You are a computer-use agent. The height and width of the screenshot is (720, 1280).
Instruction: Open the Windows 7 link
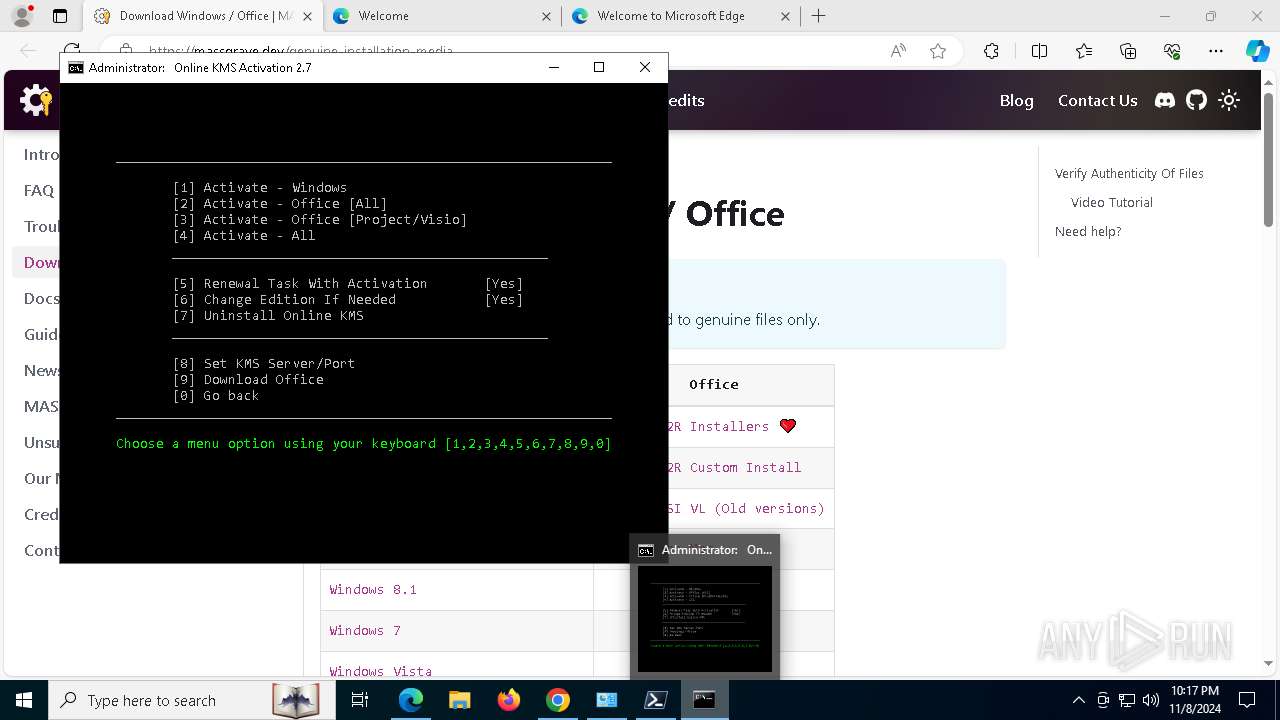tap(365, 630)
